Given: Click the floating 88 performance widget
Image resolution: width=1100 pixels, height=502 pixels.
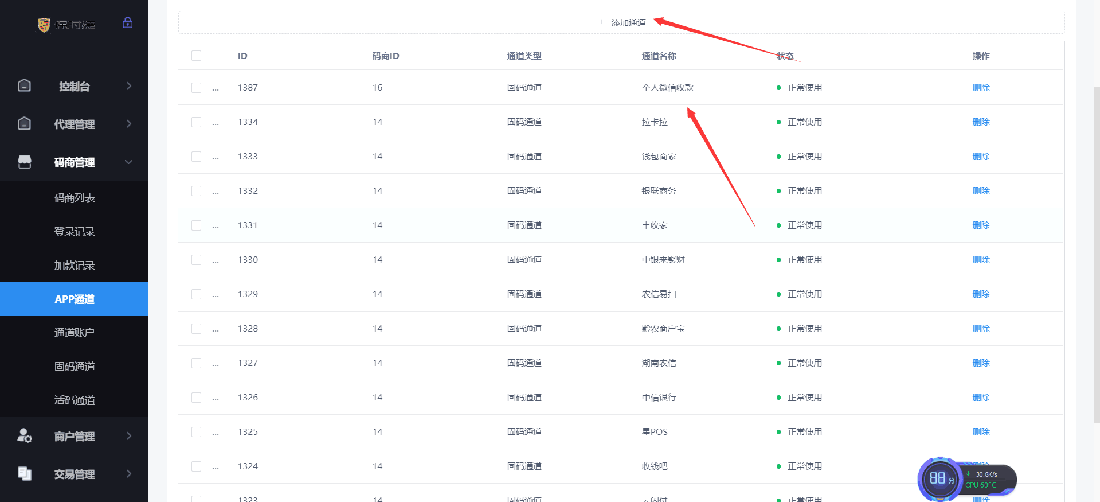Looking at the screenshot, I should (967, 479).
